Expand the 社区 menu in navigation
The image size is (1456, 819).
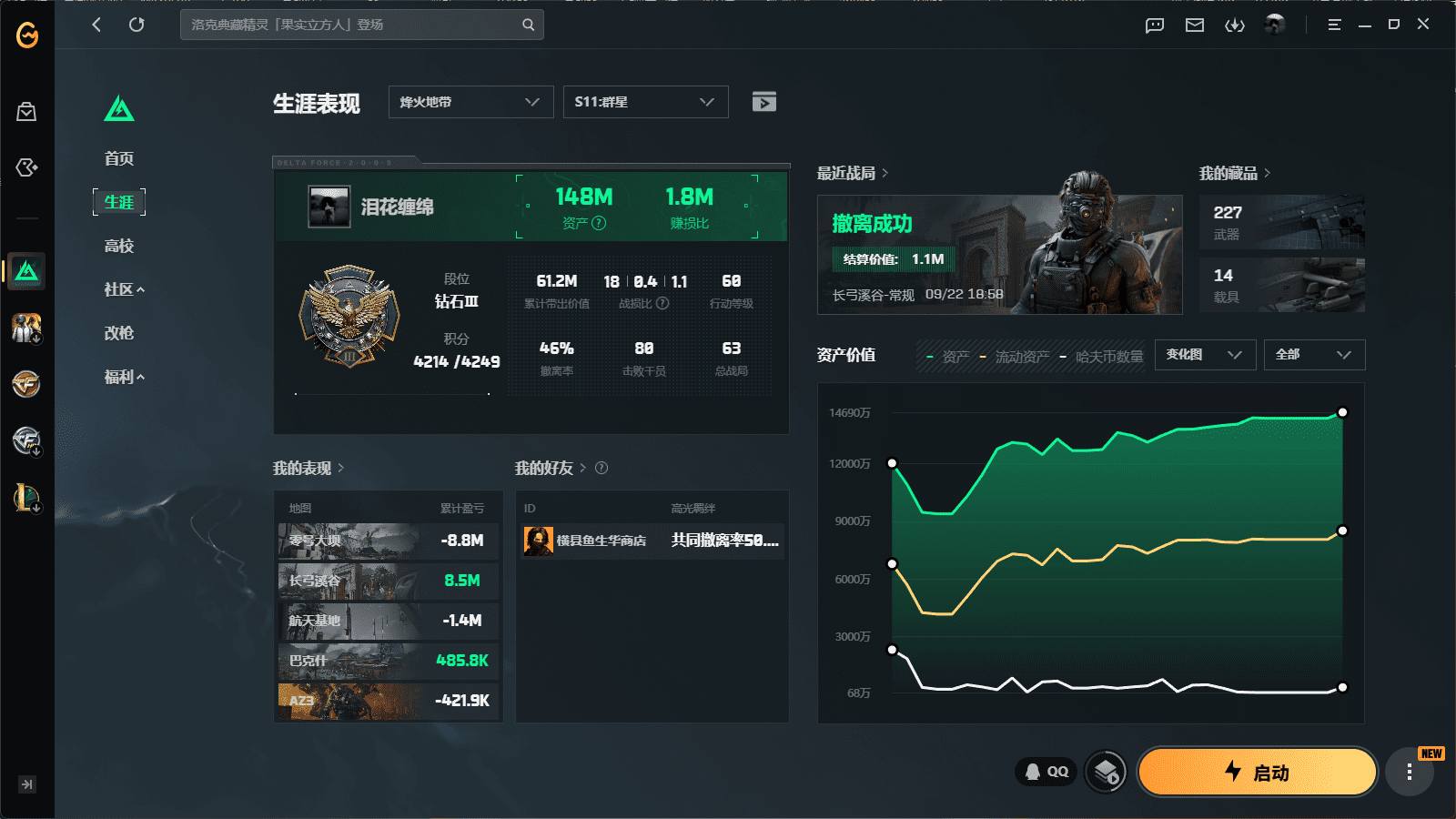(x=125, y=289)
